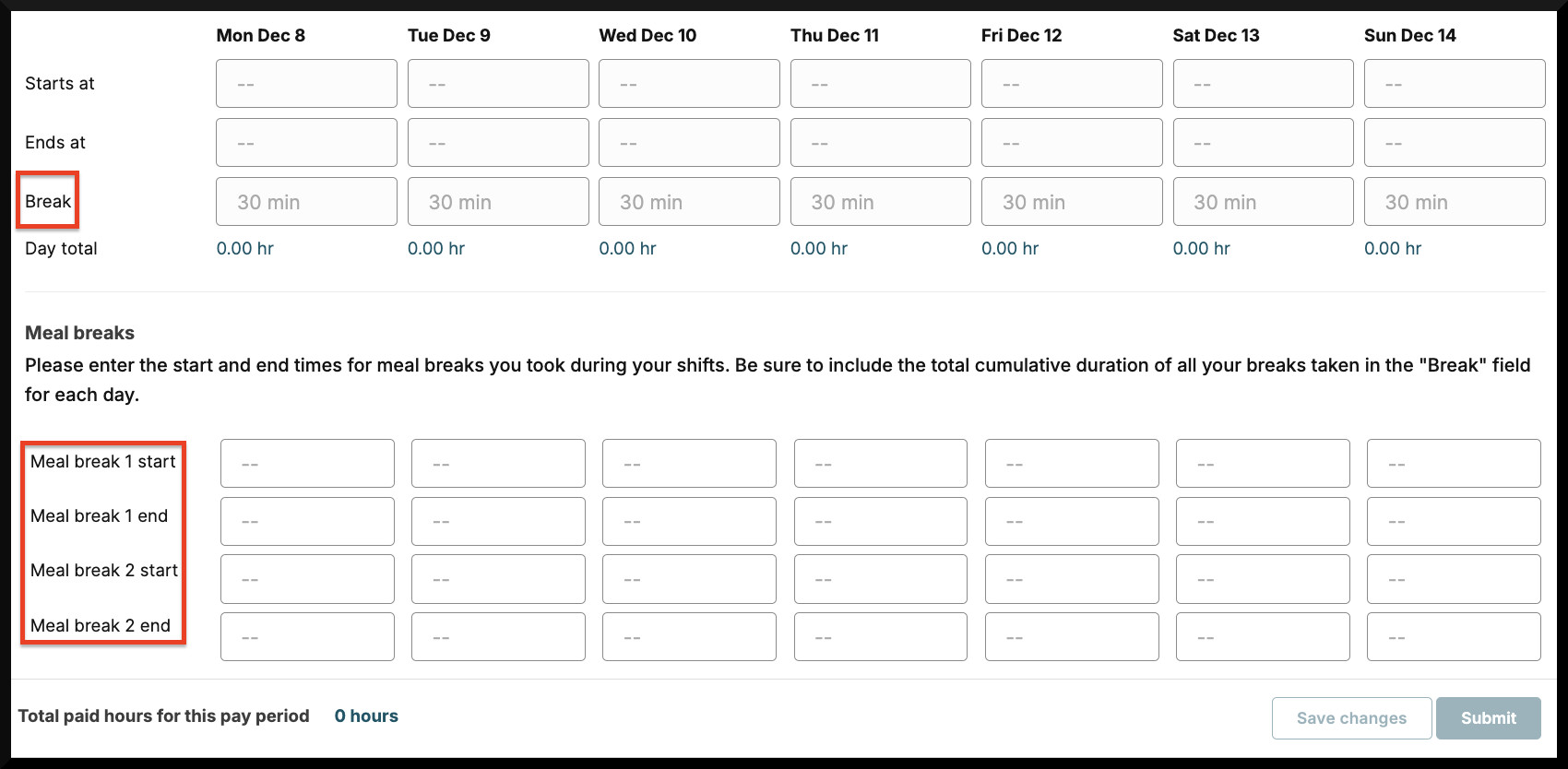Image resolution: width=1568 pixels, height=769 pixels.
Task: Click the 0 hours total value
Action: [366, 716]
